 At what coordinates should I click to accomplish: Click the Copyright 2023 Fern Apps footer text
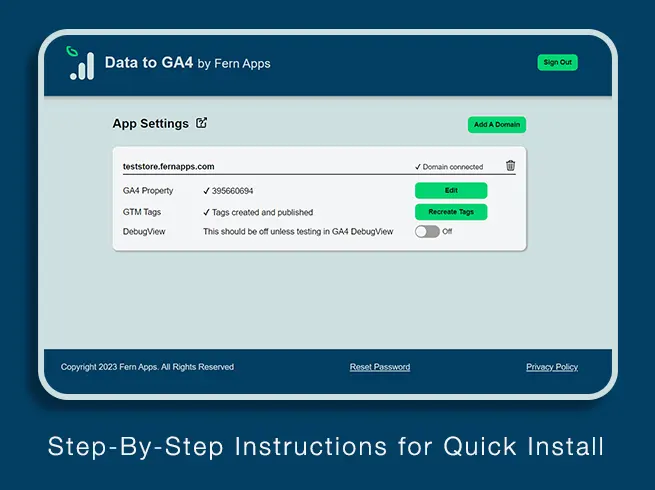[x=147, y=367]
